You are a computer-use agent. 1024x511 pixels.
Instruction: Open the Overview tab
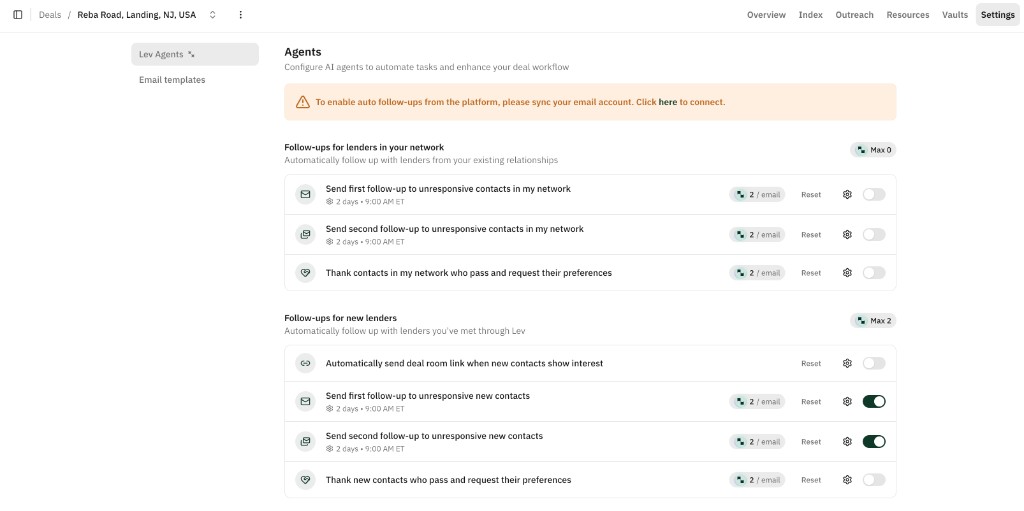[766, 14]
